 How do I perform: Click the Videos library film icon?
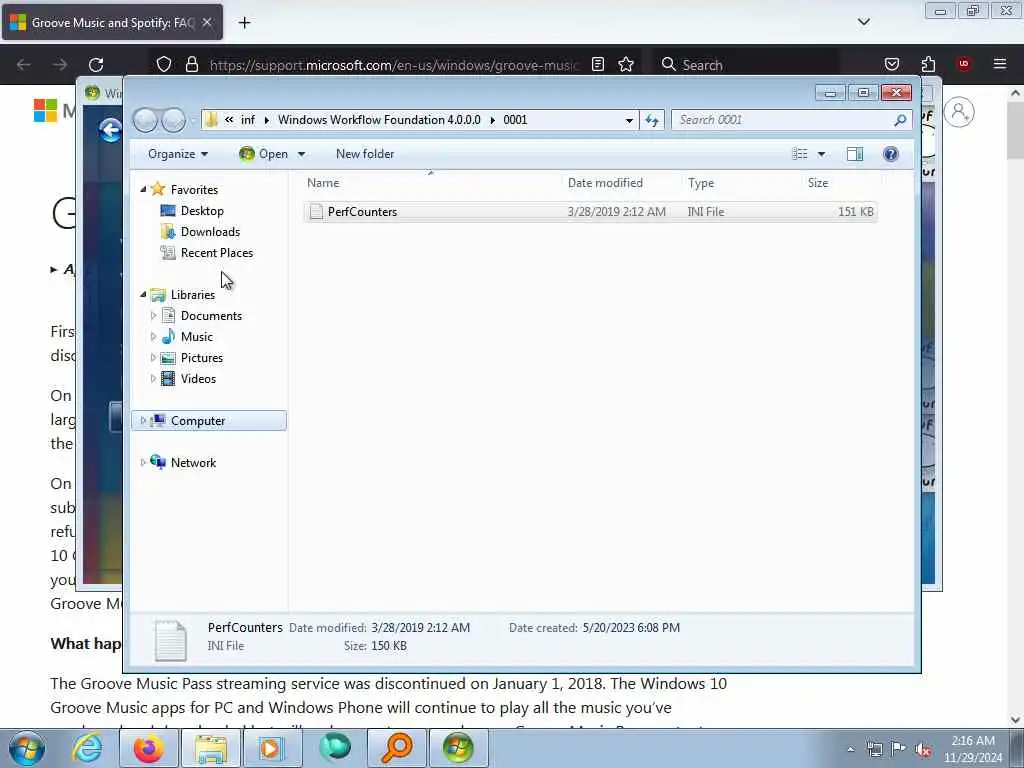(168, 379)
